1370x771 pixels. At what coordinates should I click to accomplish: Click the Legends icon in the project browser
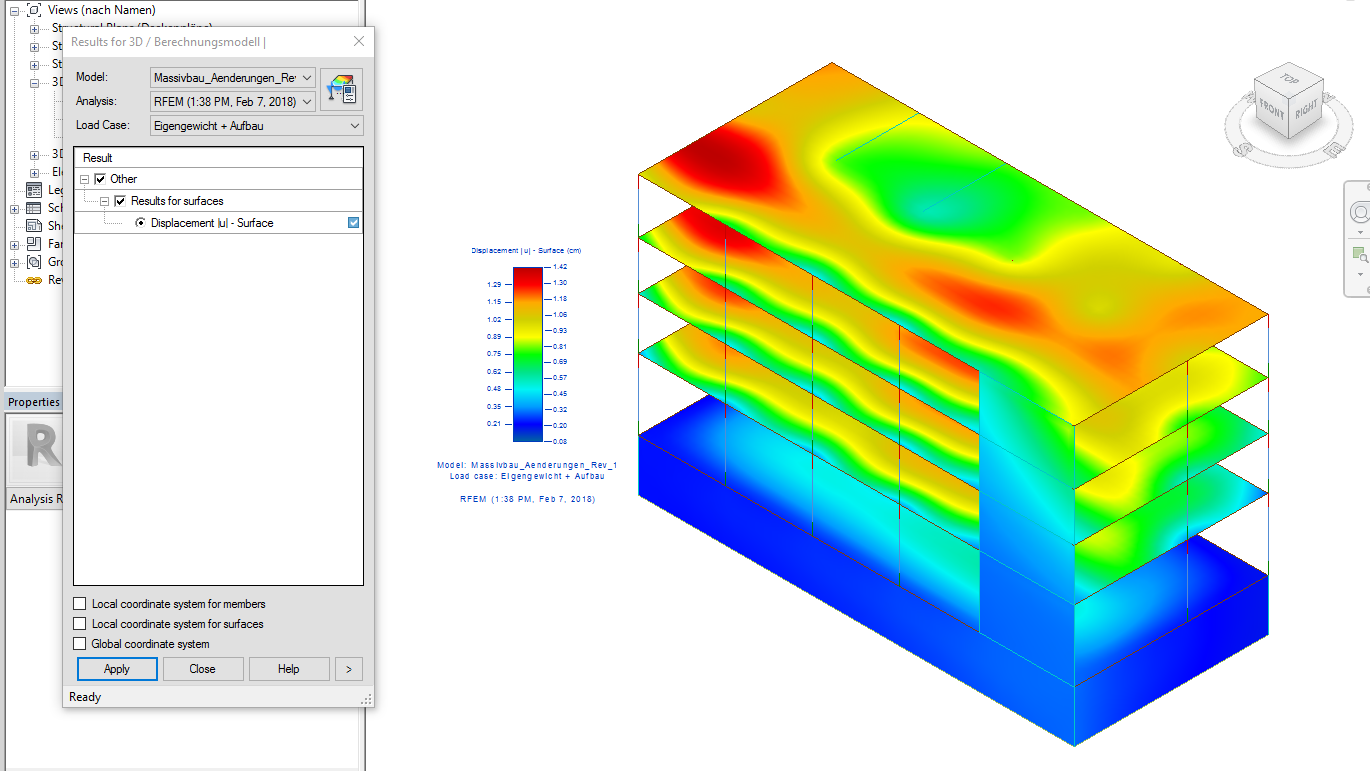click(33, 189)
